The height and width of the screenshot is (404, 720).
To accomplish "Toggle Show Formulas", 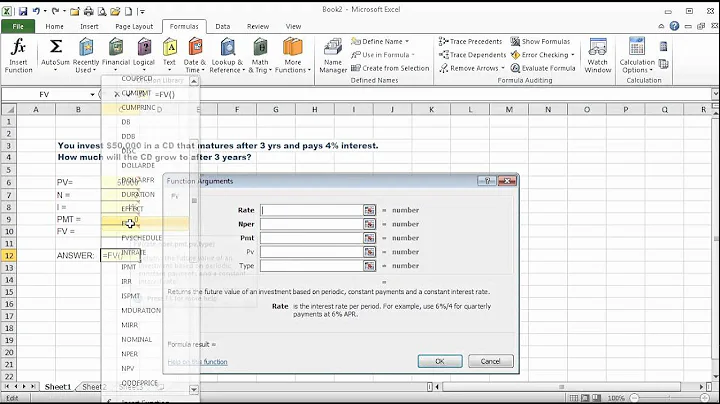I will coord(540,41).
